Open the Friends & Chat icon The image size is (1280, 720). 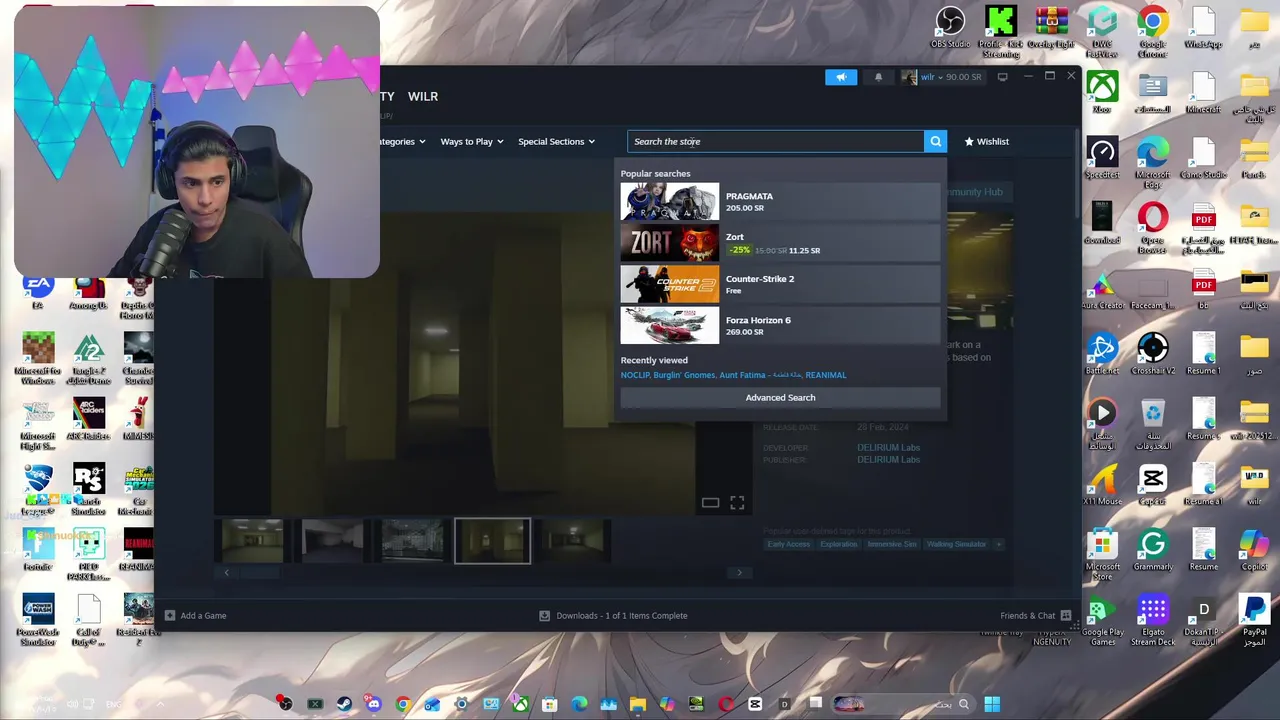coord(1065,615)
